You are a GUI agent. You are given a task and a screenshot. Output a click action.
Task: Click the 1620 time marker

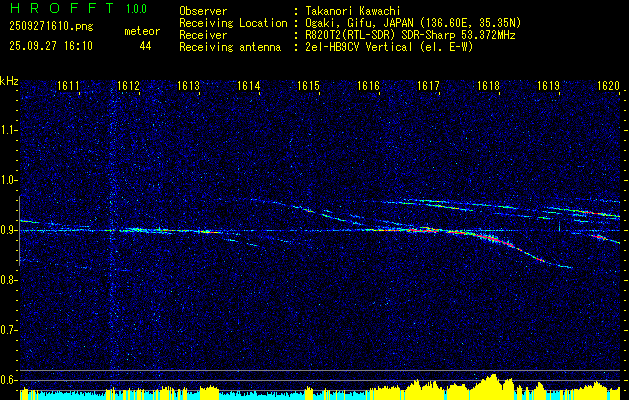[608, 85]
